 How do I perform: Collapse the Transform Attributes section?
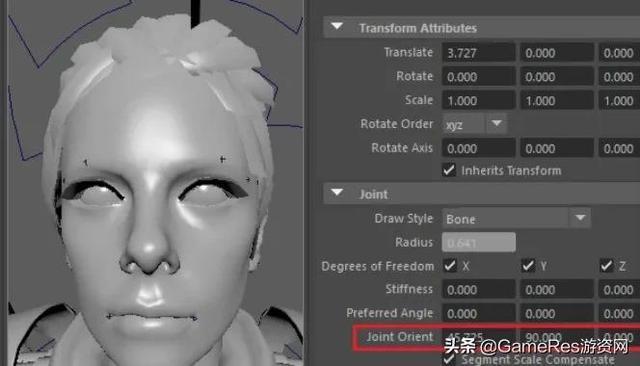coord(337,27)
